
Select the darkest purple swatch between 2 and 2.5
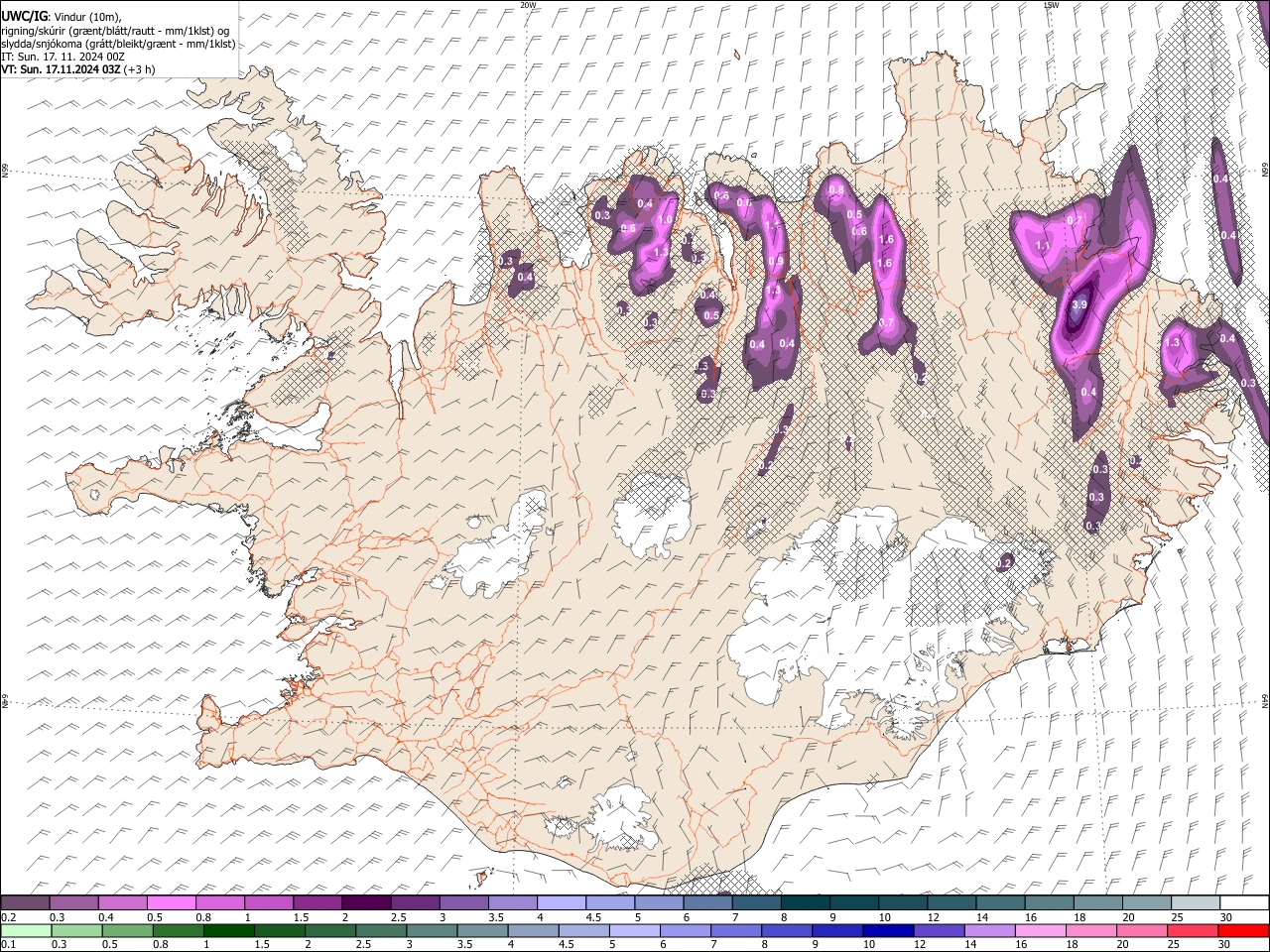click(366, 903)
